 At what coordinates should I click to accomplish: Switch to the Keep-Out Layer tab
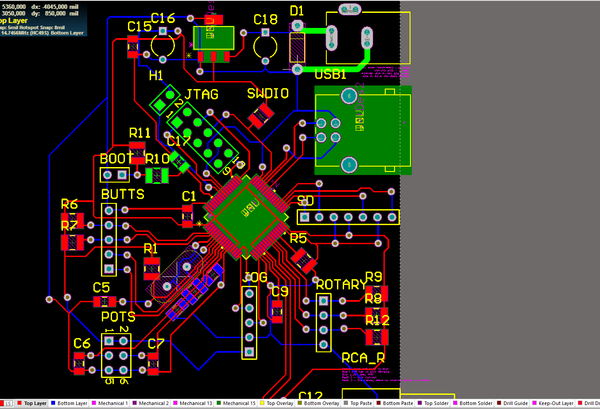click(x=553, y=403)
